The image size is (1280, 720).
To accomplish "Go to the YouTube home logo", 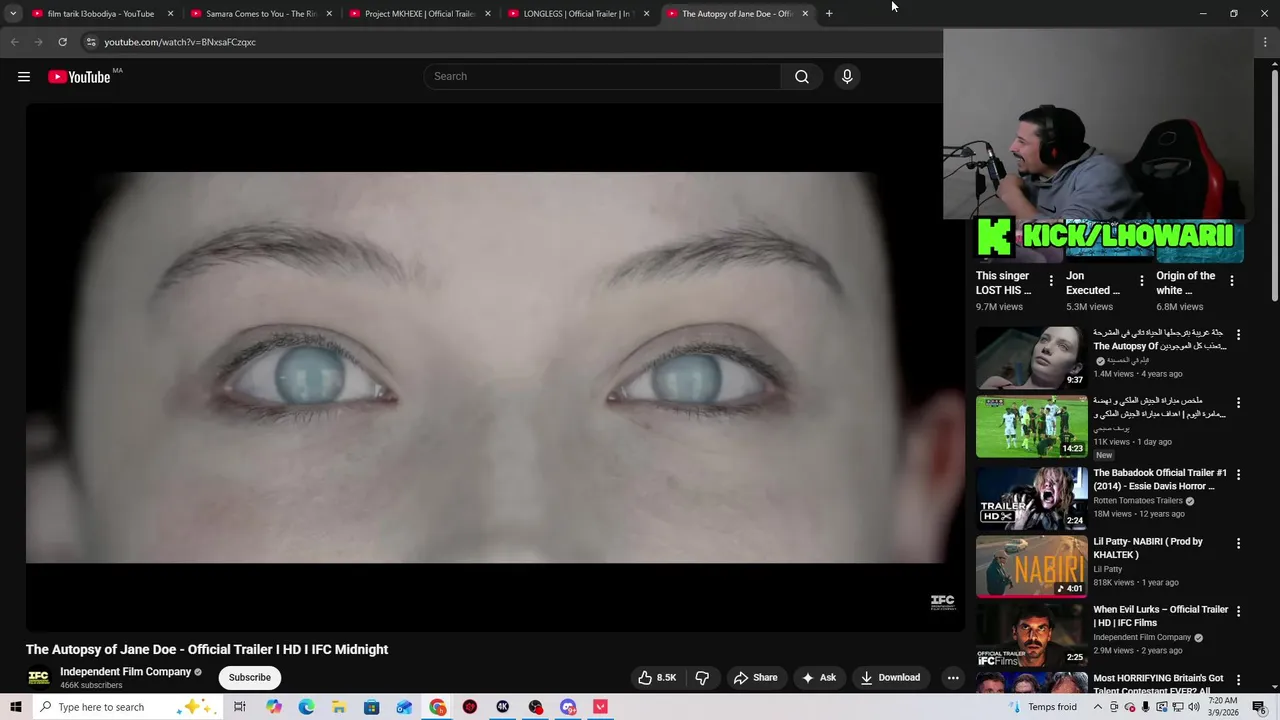I will 79,77.
